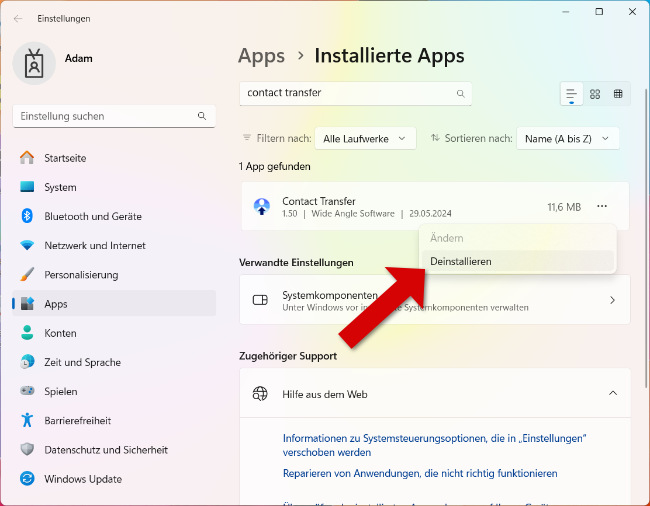The height and width of the screenshot is (506, 650).
Task: Click Contact Transfer app name text
Action: click(319, 201)
